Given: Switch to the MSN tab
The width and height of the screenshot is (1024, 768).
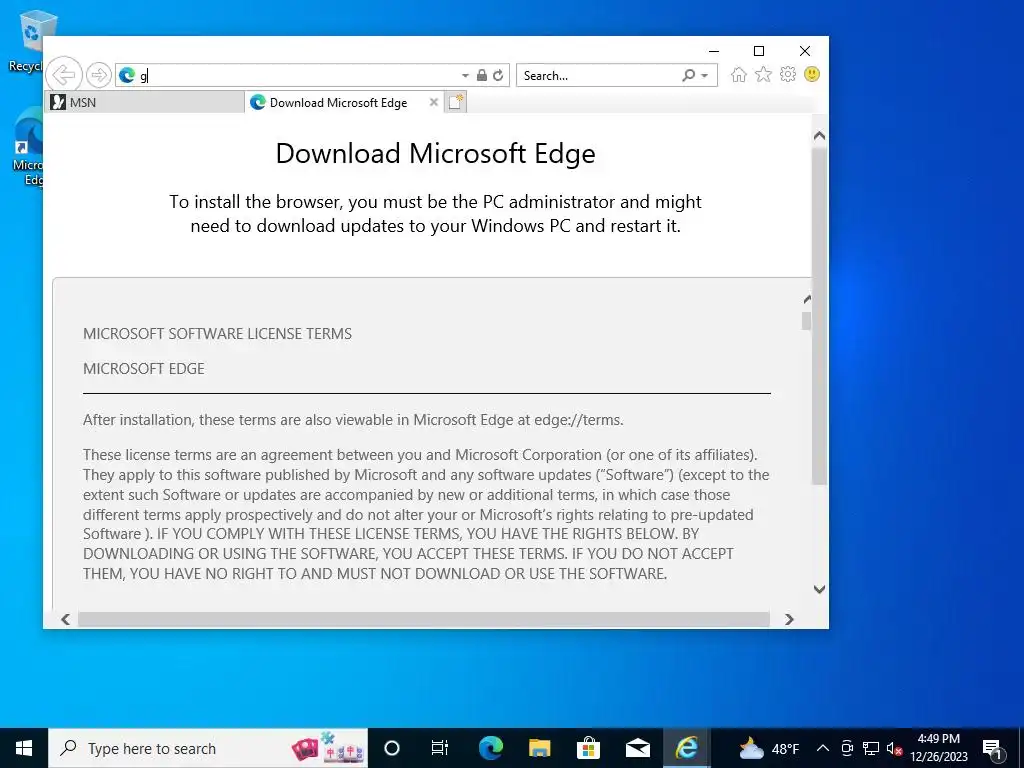Looking at the screenshot, I should [x=145, y=103].
